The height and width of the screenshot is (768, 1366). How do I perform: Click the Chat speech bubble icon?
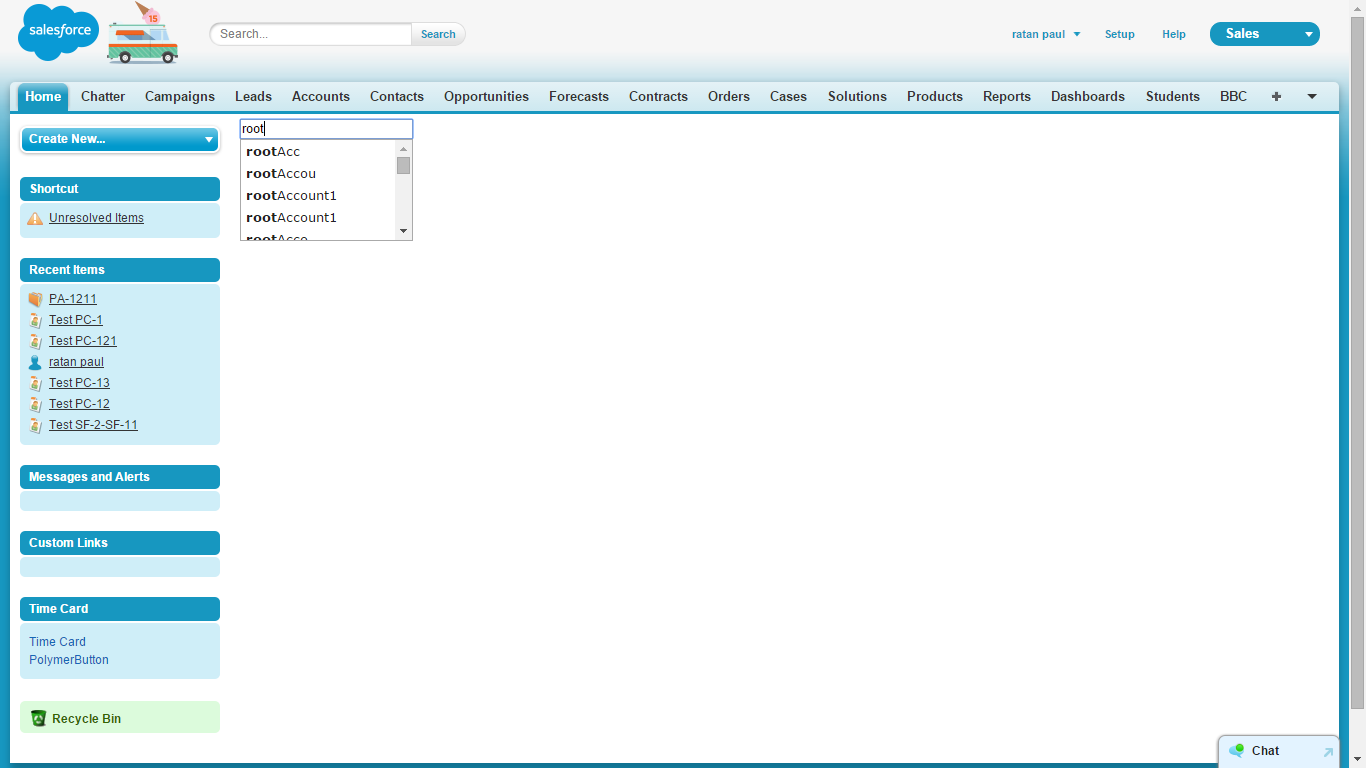coord(1237,750)
